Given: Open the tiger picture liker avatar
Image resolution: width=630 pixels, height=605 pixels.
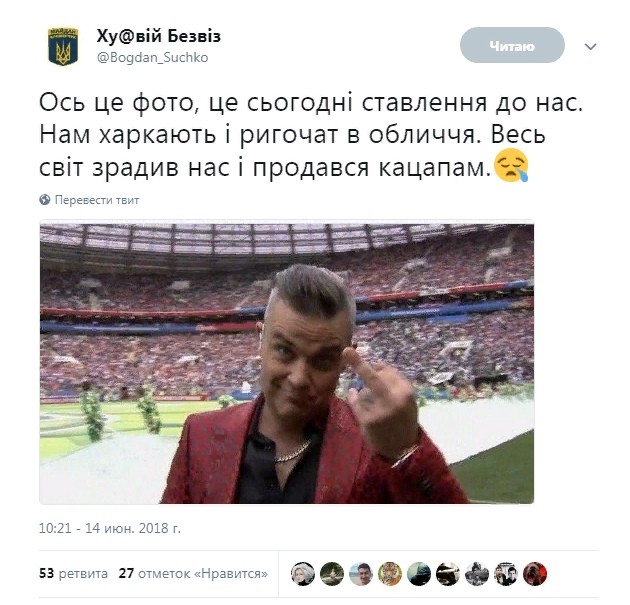Looking at the screenshot, I should 390,574.
